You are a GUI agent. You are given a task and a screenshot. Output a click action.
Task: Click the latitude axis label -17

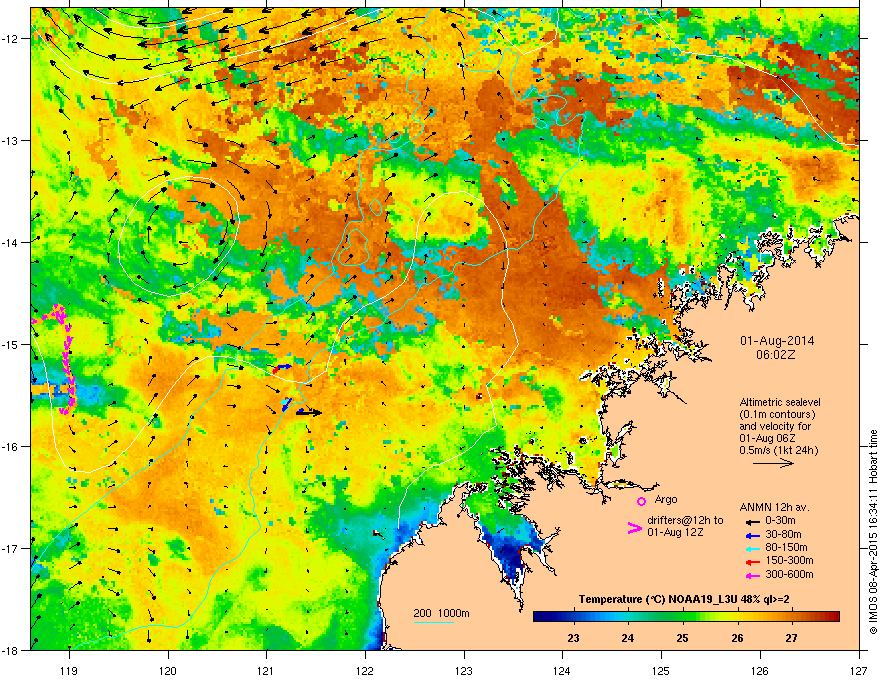[11, 548]
